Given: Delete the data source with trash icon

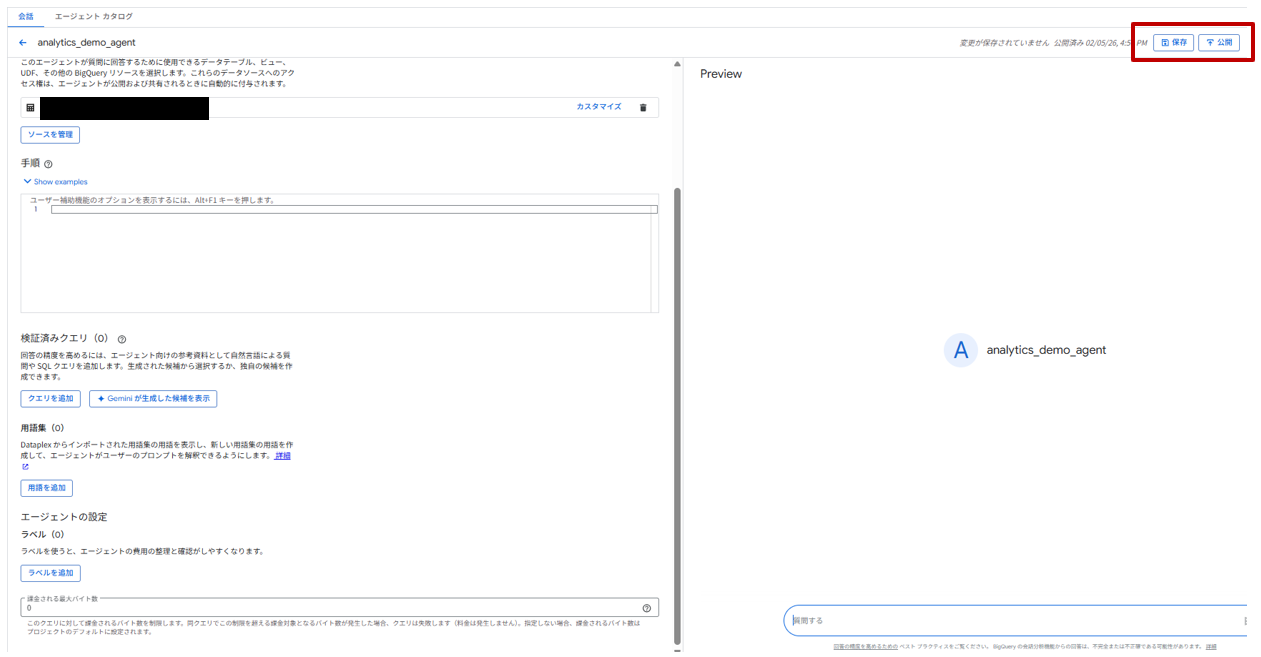Looking at the screenshot, I should (x=643, y=107).
